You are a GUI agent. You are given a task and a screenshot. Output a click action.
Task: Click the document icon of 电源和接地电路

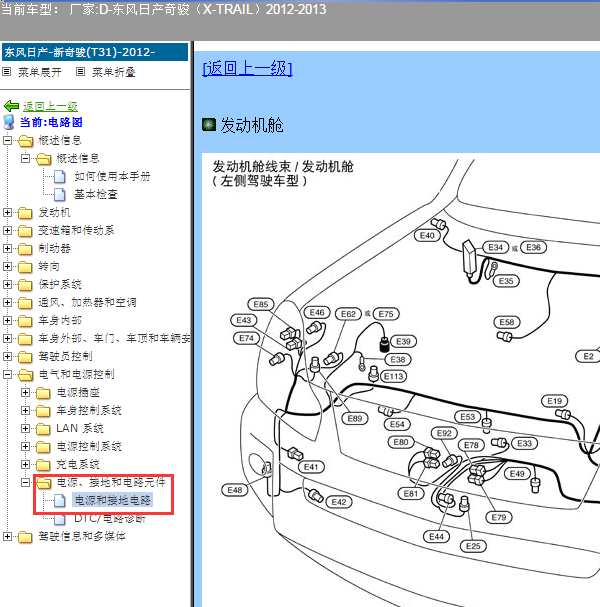tap(59, 500)
